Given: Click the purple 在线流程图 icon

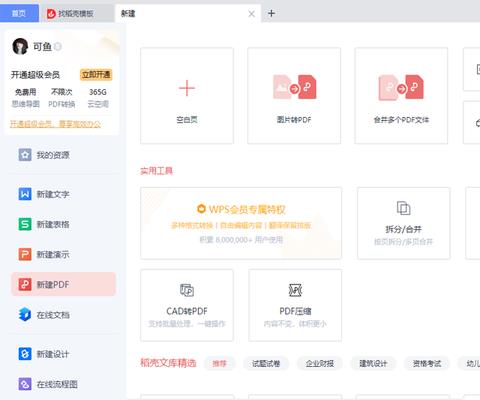Looking at the screenshot, I should (x=25, y=384).
